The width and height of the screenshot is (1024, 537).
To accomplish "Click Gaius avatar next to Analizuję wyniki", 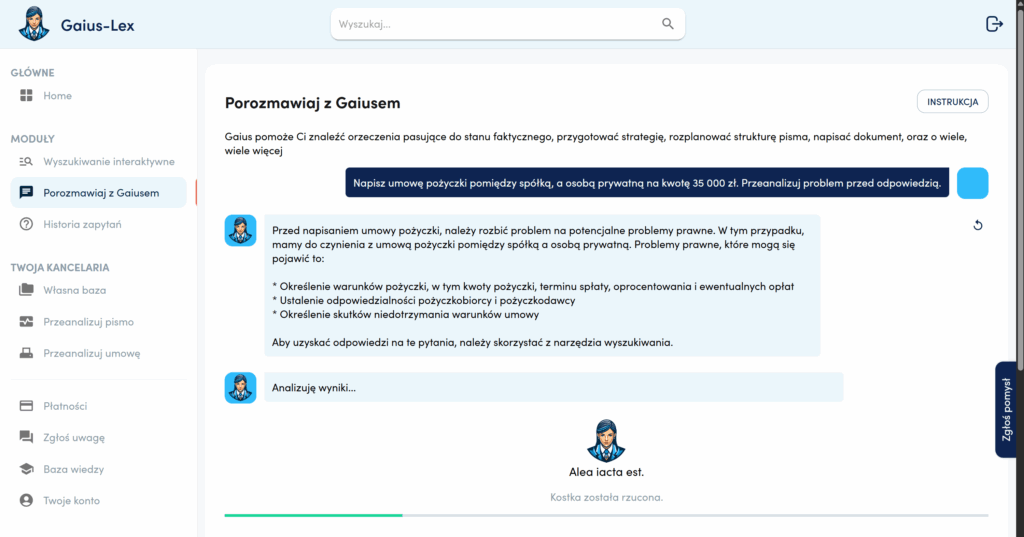I will (x=240, y=387).
